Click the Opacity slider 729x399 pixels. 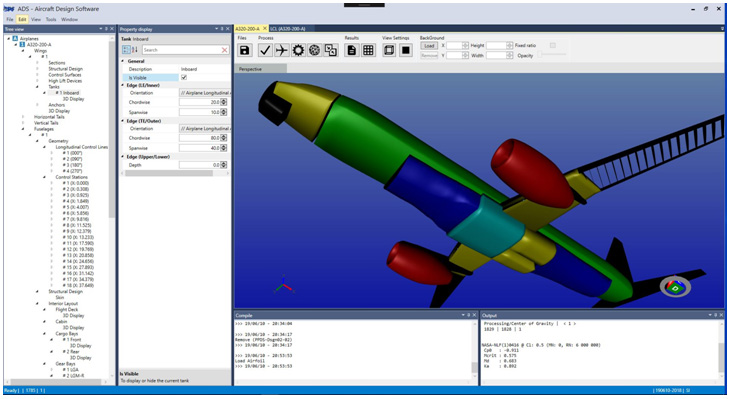click(x=553, y=55)
